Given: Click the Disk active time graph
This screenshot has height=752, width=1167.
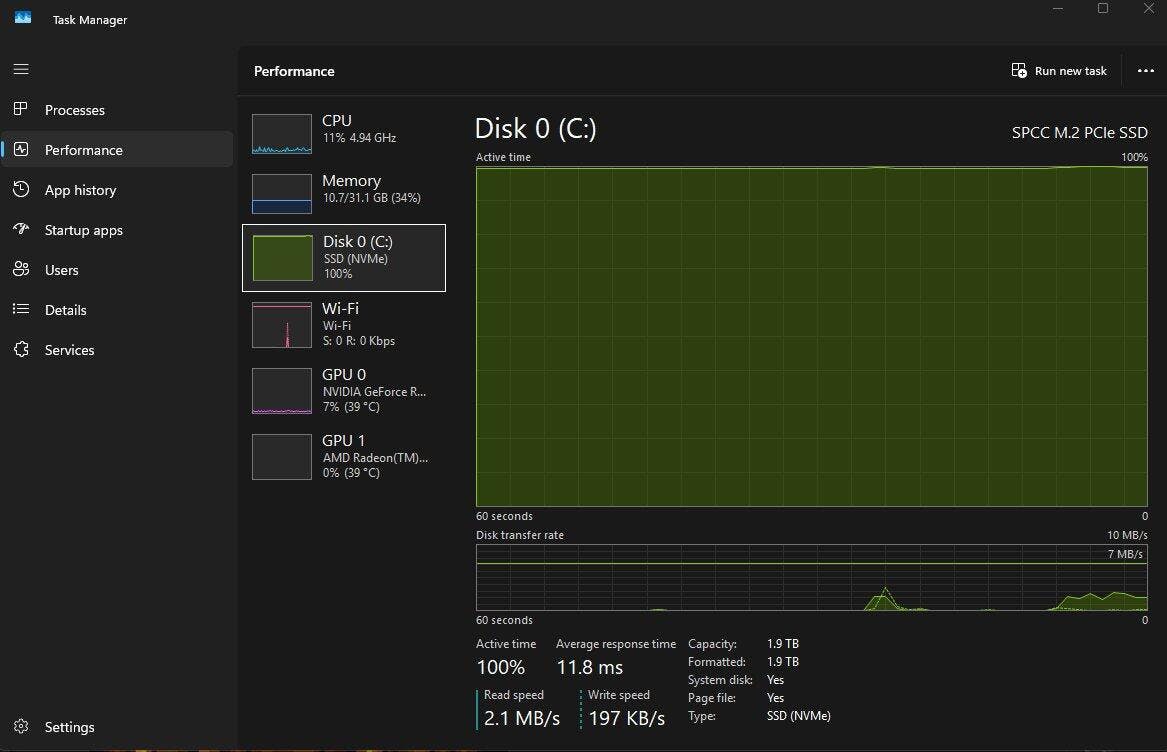Looking at the screenshot, I should tap(811, 336).
